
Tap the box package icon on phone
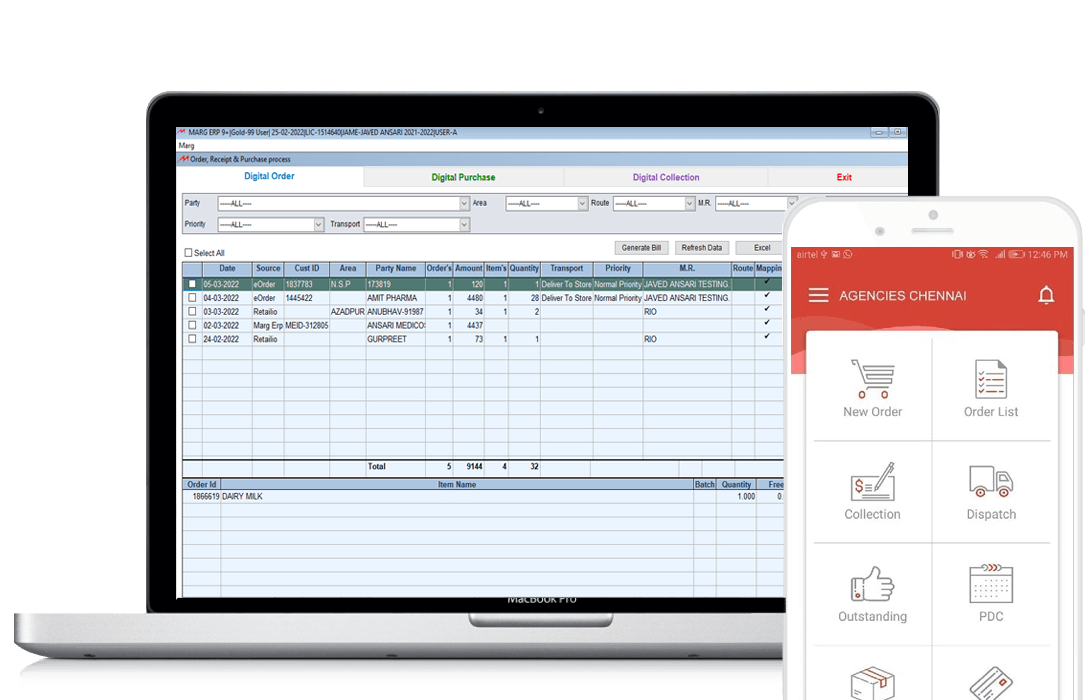872,683
